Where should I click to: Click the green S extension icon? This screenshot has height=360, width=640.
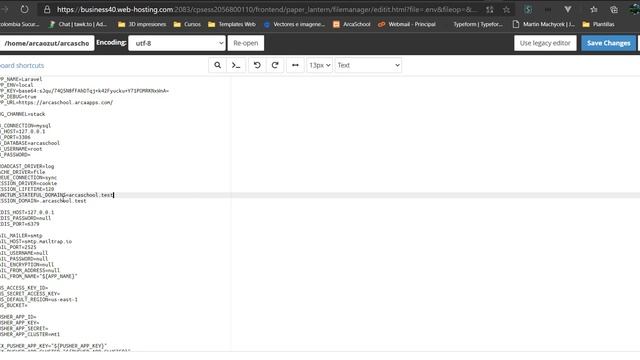tap(528, 9)
